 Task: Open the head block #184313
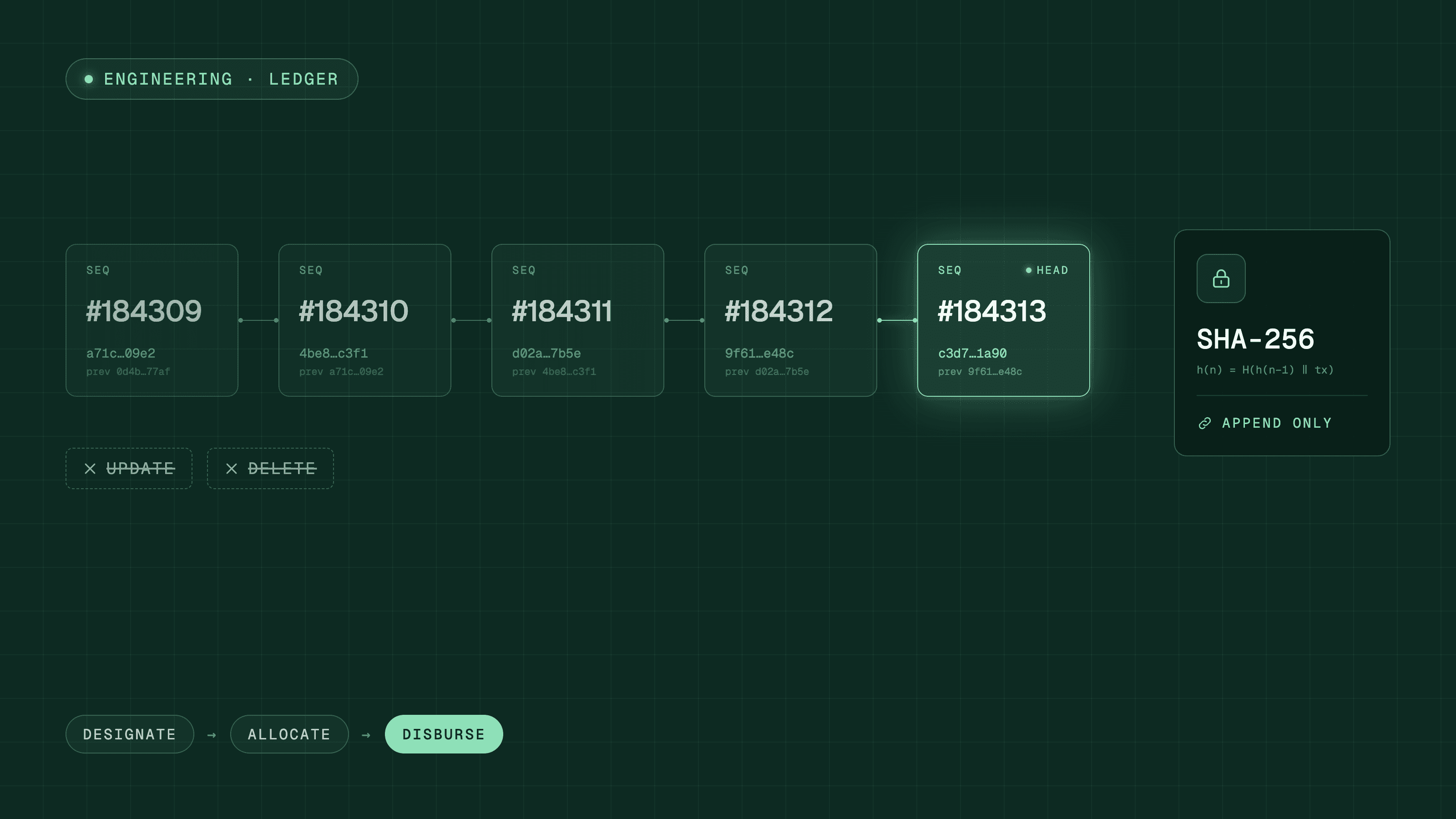(x=1003, y=320)
